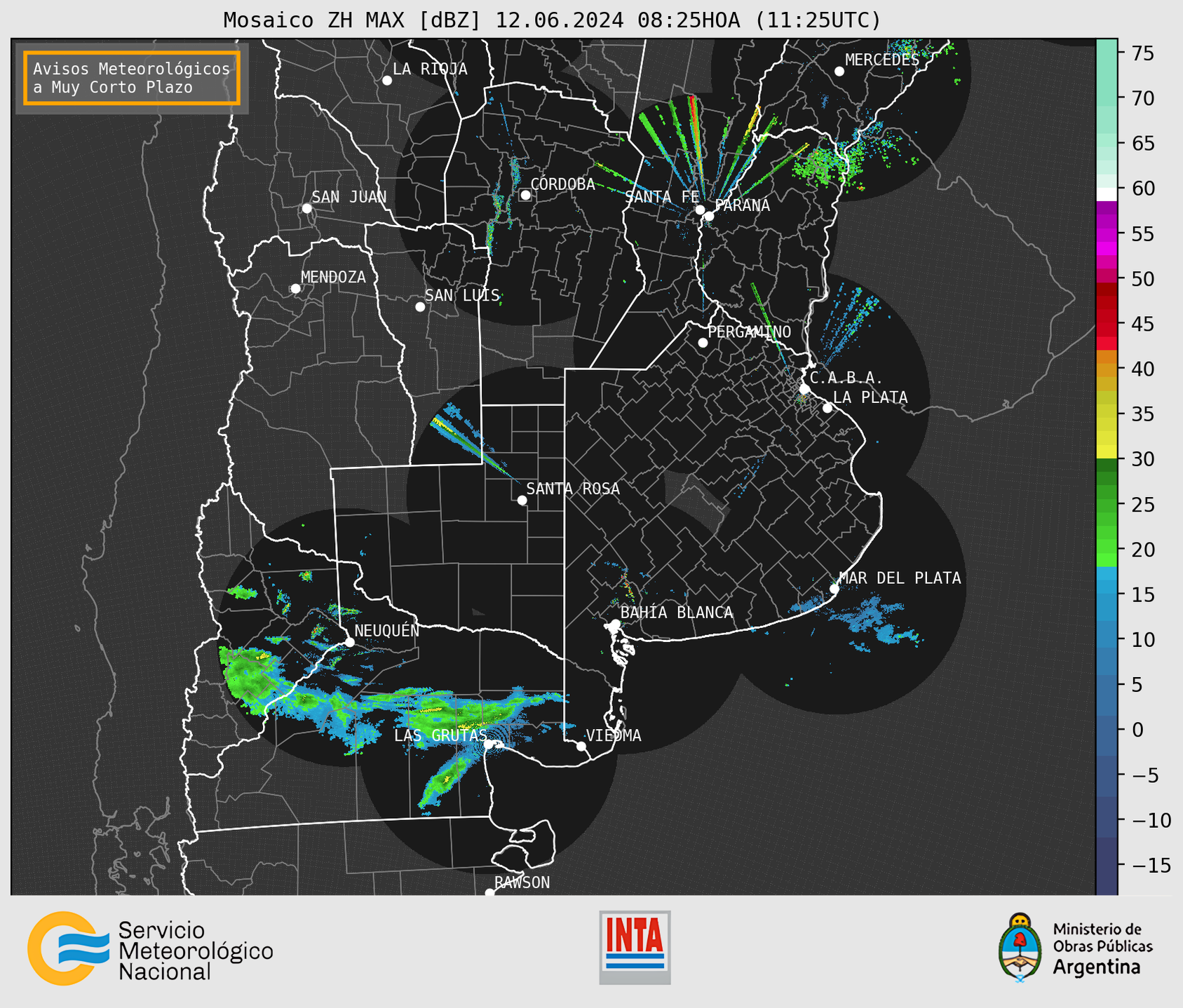
Task: Click the SANTA FE city marker dot
Action: coord(700,210)
